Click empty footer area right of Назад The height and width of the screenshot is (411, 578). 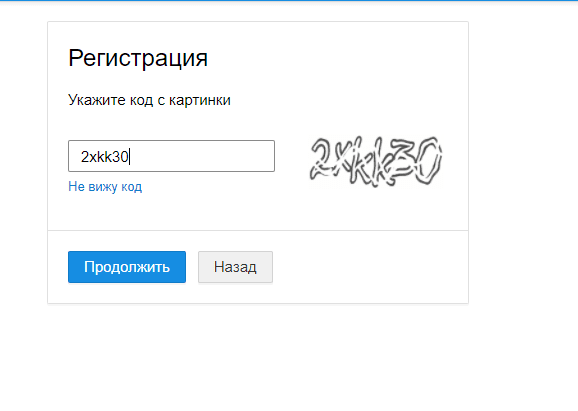[x=369, y=267]
